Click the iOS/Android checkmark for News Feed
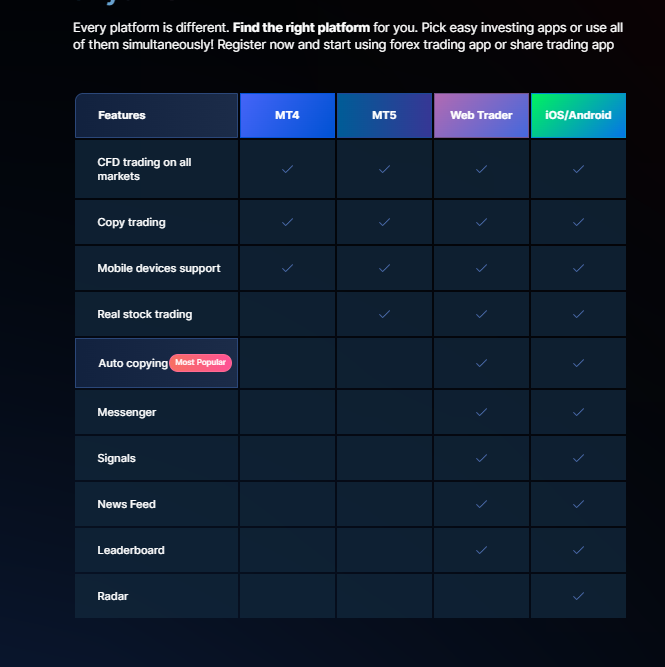This screenshot has height=667, width=665. 578,504
